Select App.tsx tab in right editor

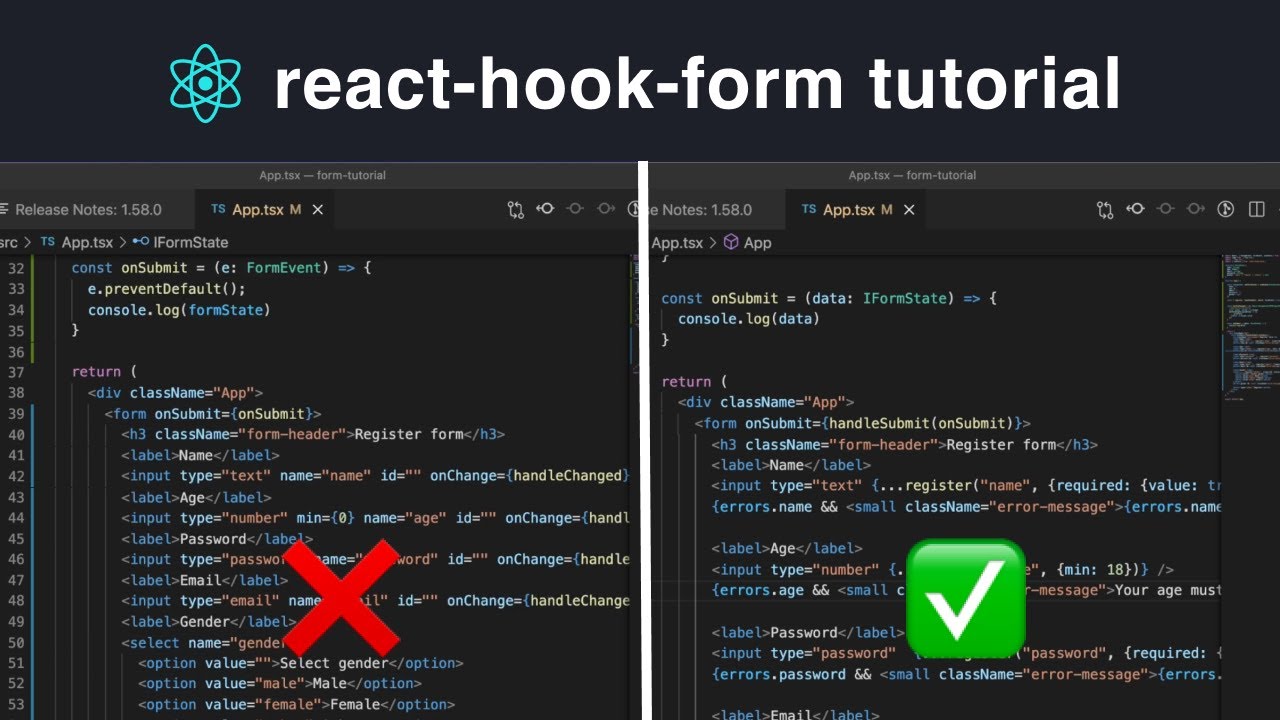pos(857,209)
